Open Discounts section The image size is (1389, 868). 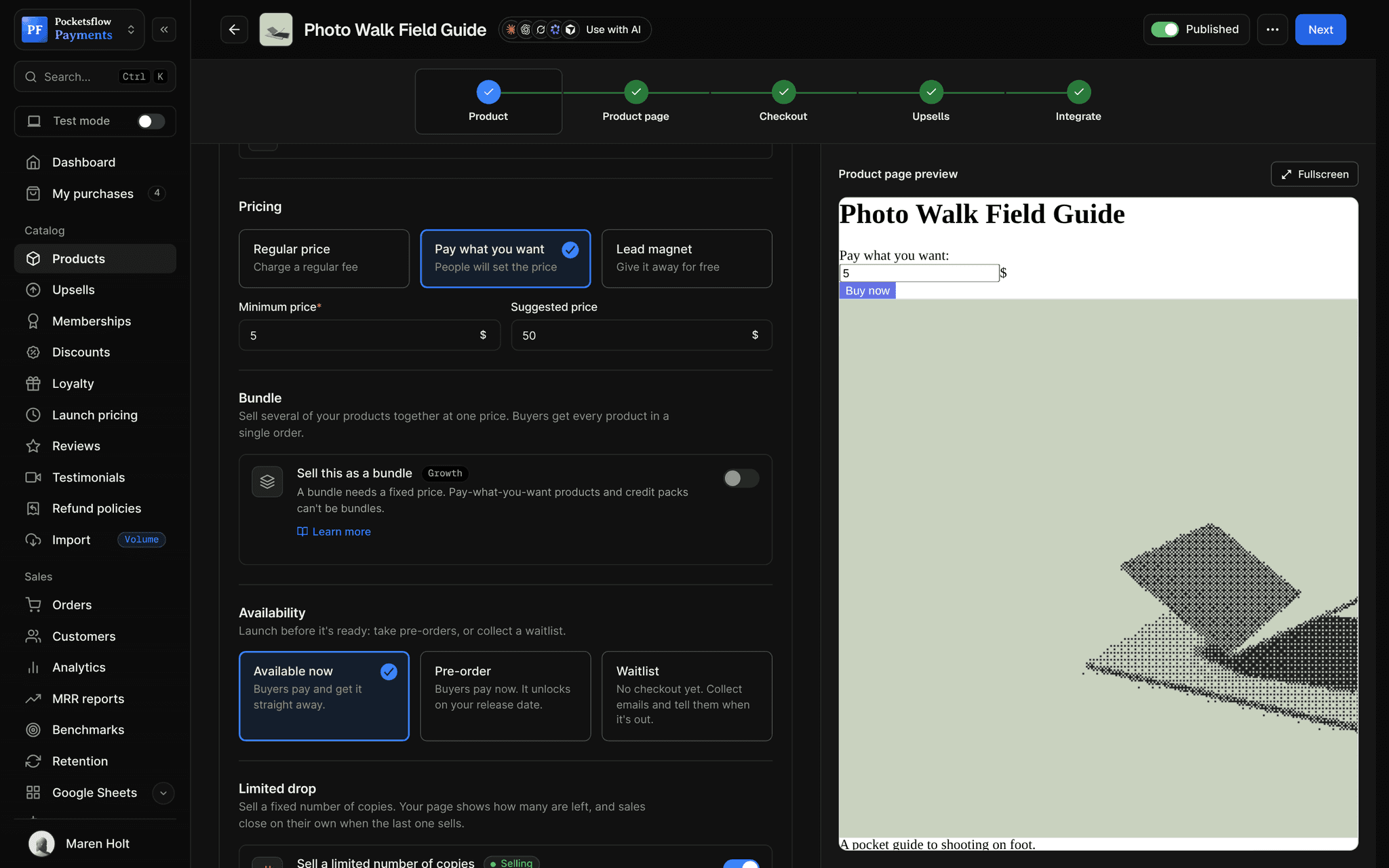point(95,352)
